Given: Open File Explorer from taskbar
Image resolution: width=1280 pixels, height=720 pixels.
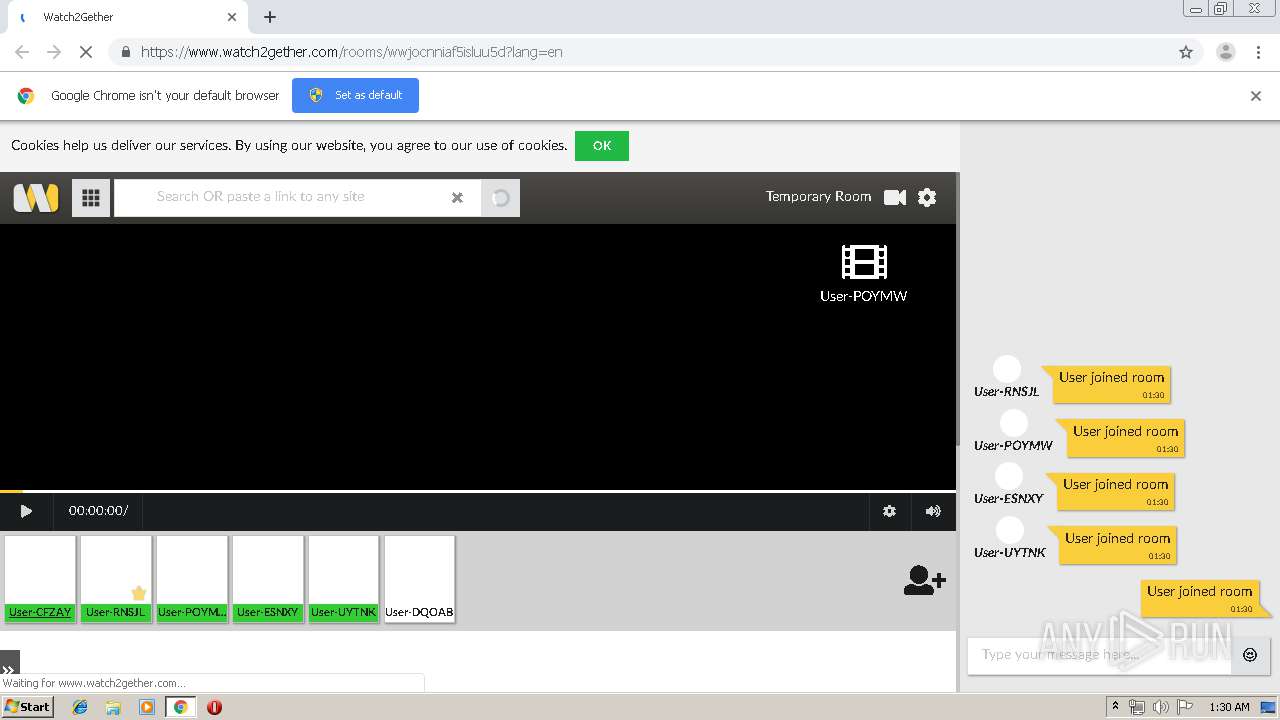Looking at the screenshot, I should point(113,707).
